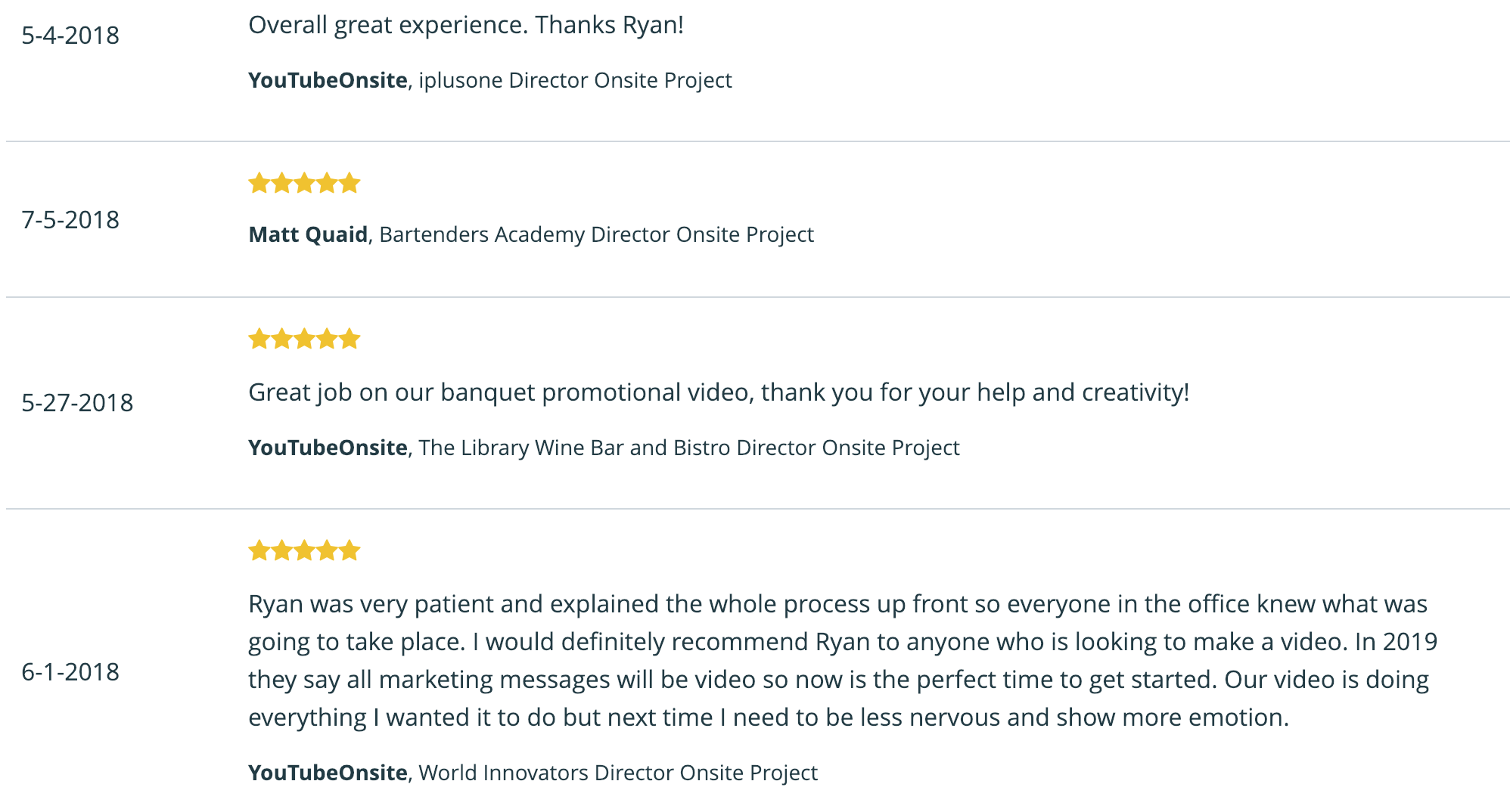Click the star rating above Matt Quaid
Screen dimensions: 1510x812
(304, 183)
